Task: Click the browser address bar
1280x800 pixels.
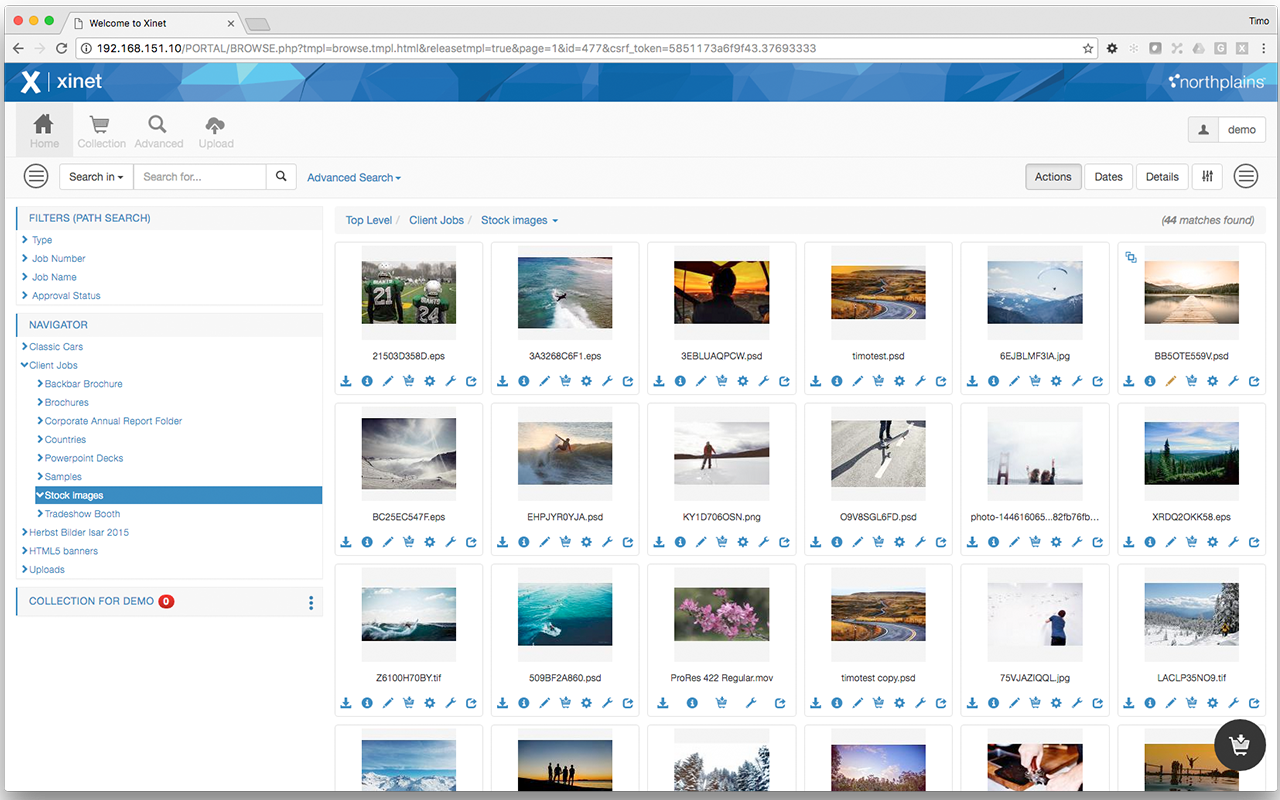Action: point(586,48)
